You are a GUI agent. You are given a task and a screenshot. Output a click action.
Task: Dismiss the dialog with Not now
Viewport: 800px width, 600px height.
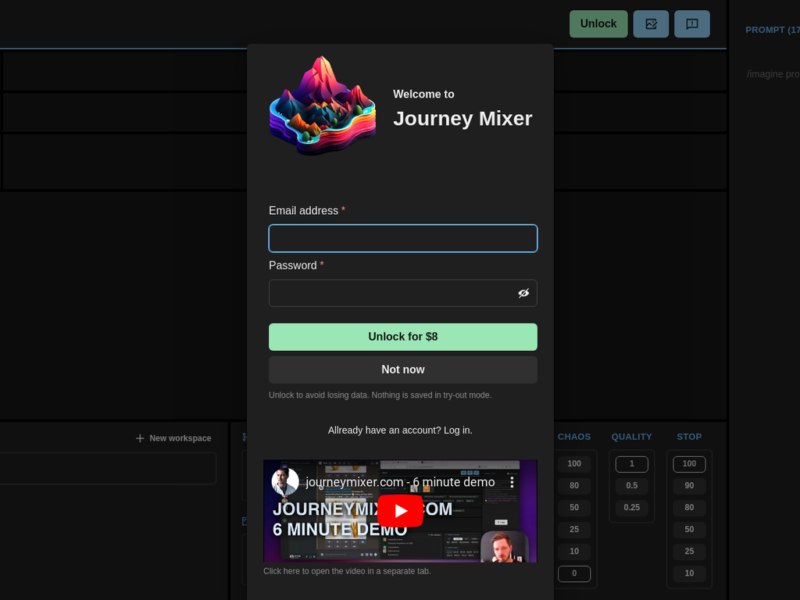pyautogui.click(x=402, y=369)
